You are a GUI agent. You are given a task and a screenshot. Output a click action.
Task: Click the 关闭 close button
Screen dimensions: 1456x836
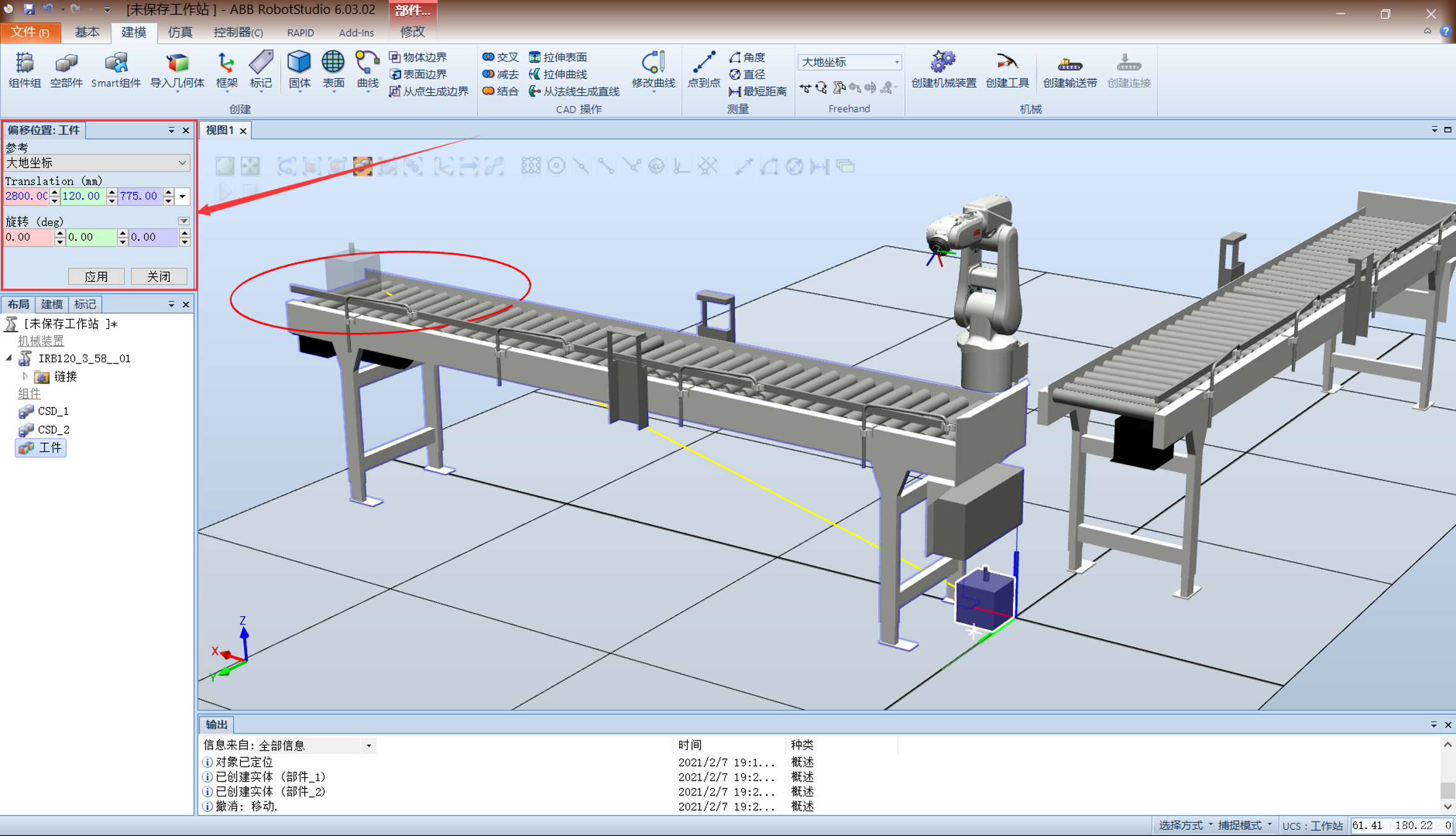click(x=159, y=276)
